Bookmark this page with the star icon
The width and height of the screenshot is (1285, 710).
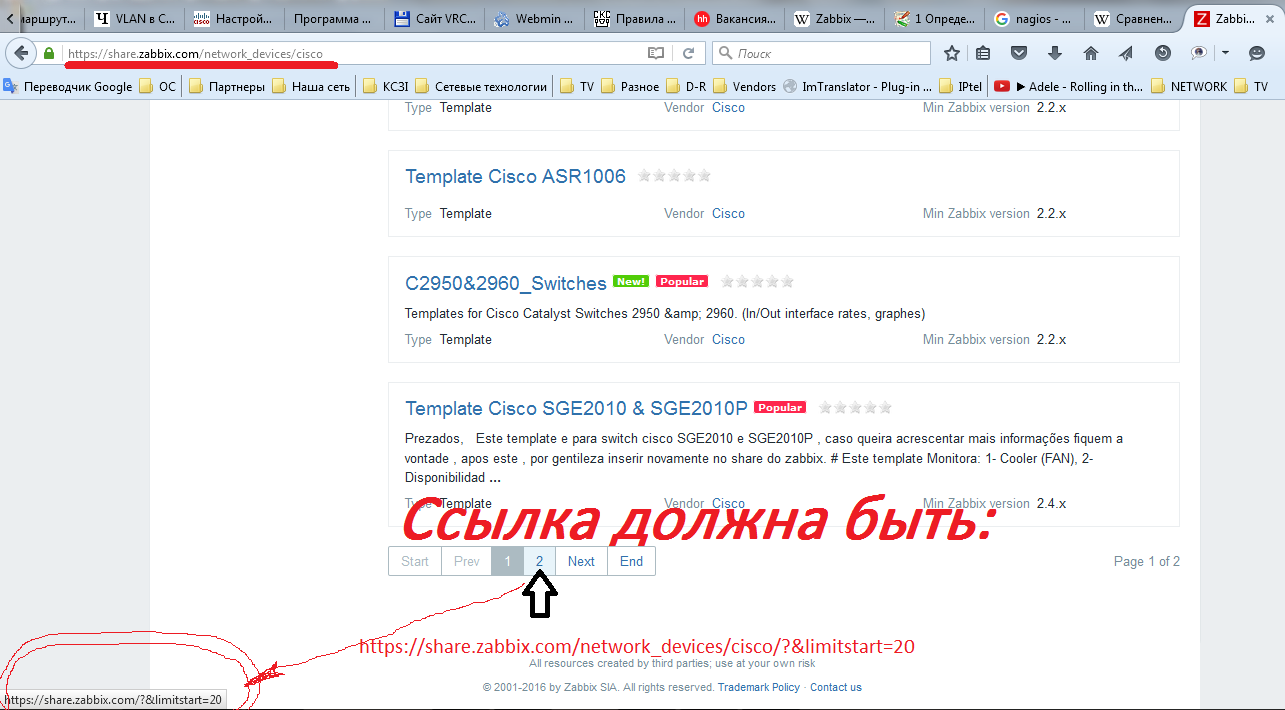(x=952, y=53)
